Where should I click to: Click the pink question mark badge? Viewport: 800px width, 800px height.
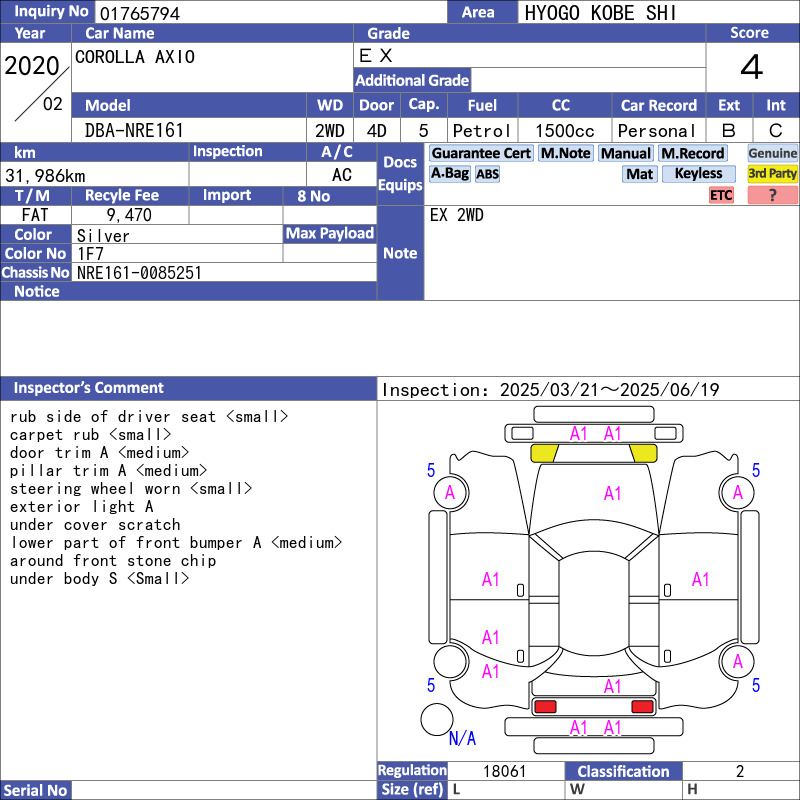[x=772, y=195]
